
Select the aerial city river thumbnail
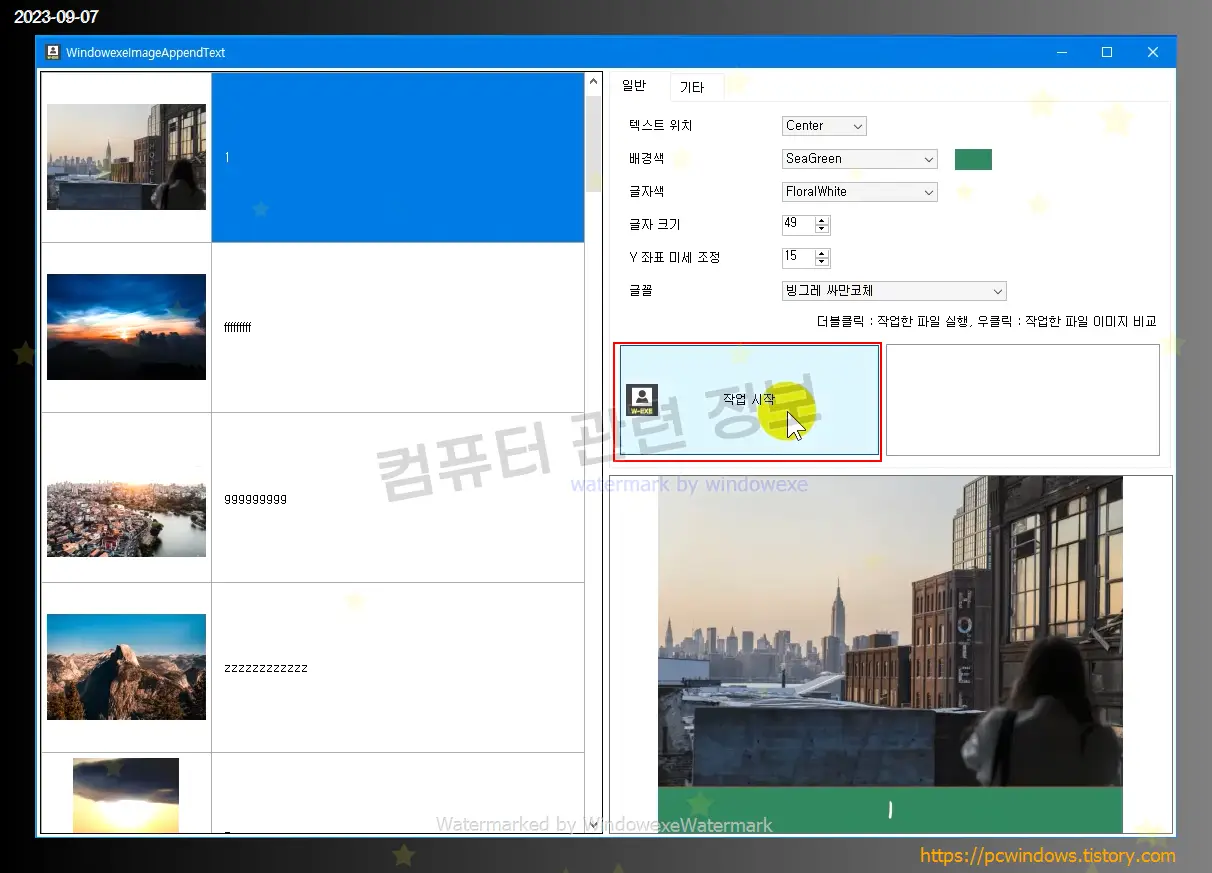click(126, 503)
